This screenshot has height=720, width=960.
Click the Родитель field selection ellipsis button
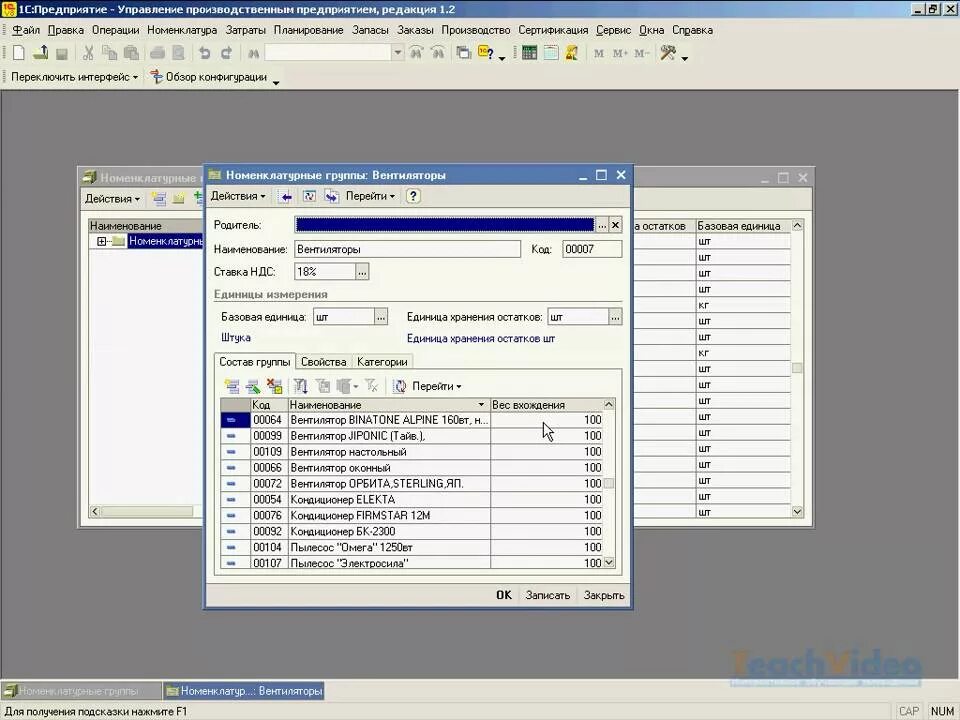coord(602,225)
